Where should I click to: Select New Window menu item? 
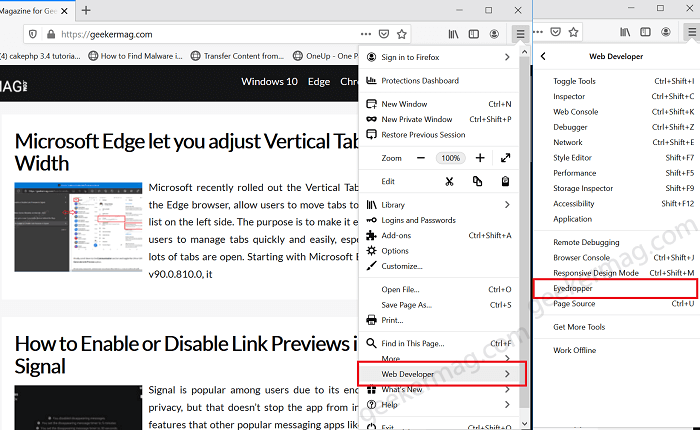[x=439, y=104]
